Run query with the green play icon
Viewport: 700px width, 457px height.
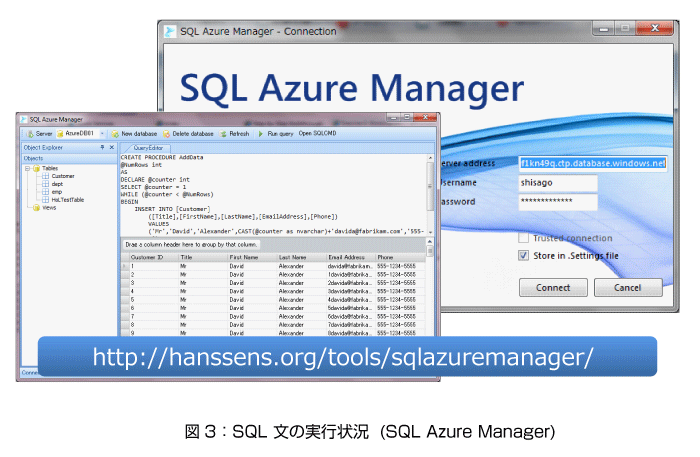click(260, 133)
